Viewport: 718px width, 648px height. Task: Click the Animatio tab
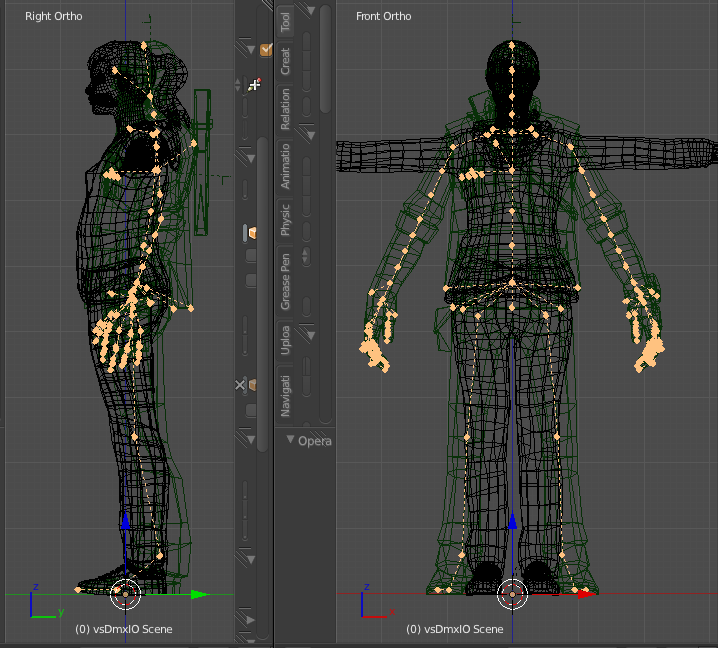[286, 165]
